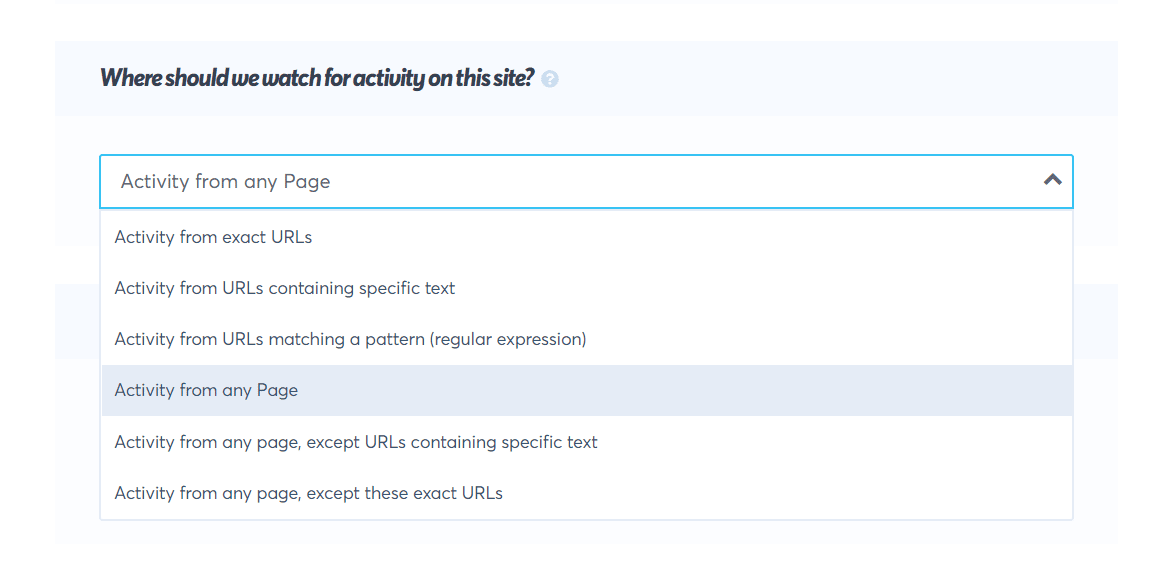Click the 'Where should we watch for activity' heading
This screenshot has width=1166, height=562.
pyautogui.click(x=317, y=78)
